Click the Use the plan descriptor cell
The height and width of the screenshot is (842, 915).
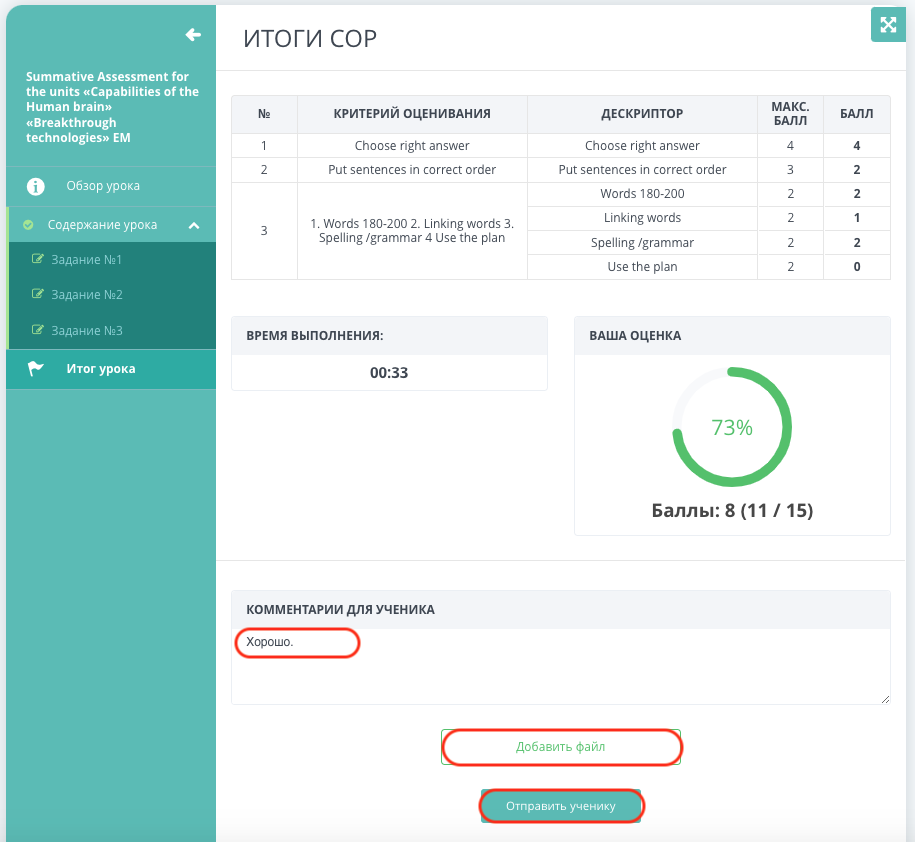642,267
